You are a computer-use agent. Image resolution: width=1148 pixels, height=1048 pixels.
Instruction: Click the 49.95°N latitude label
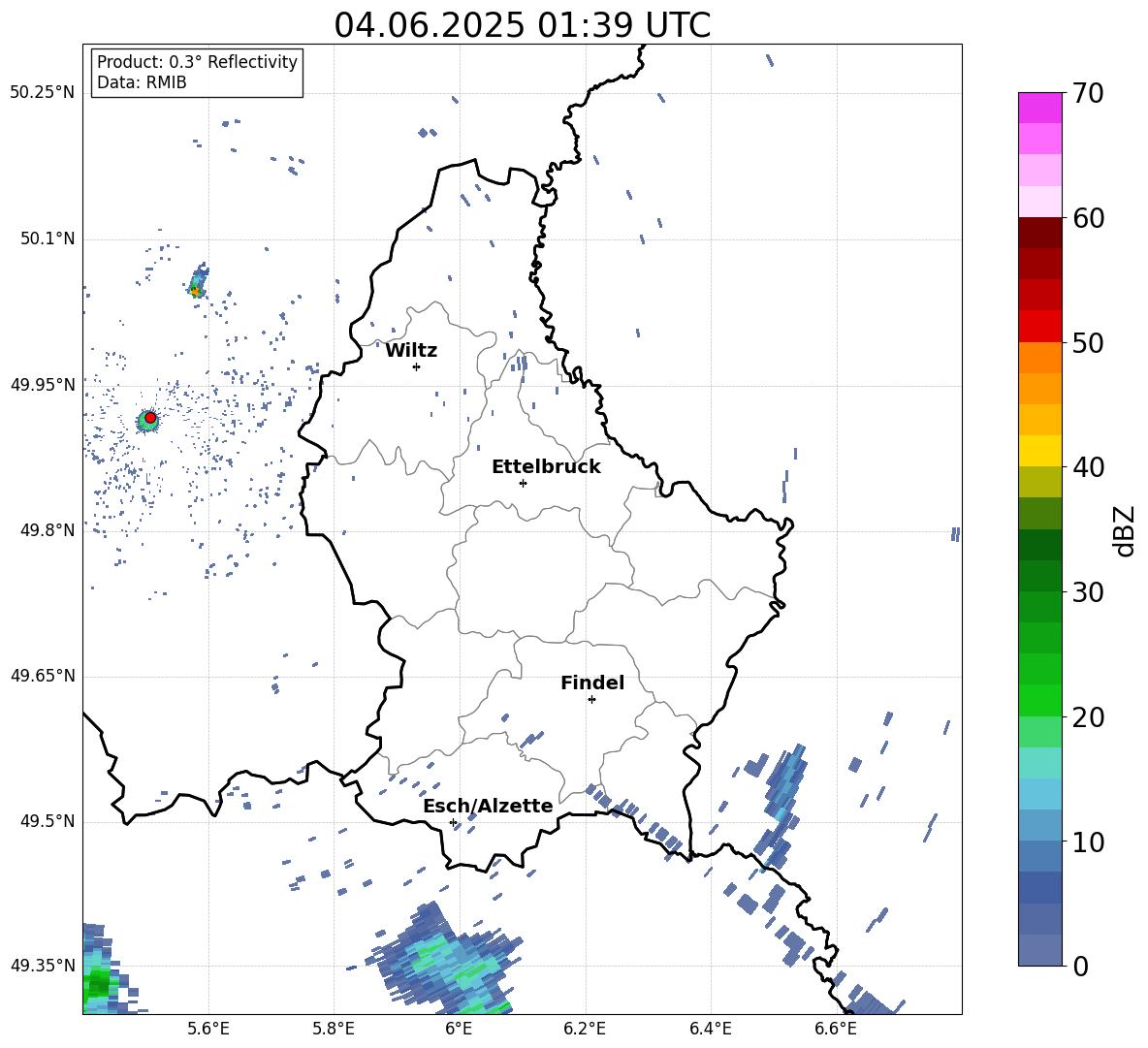43,384
